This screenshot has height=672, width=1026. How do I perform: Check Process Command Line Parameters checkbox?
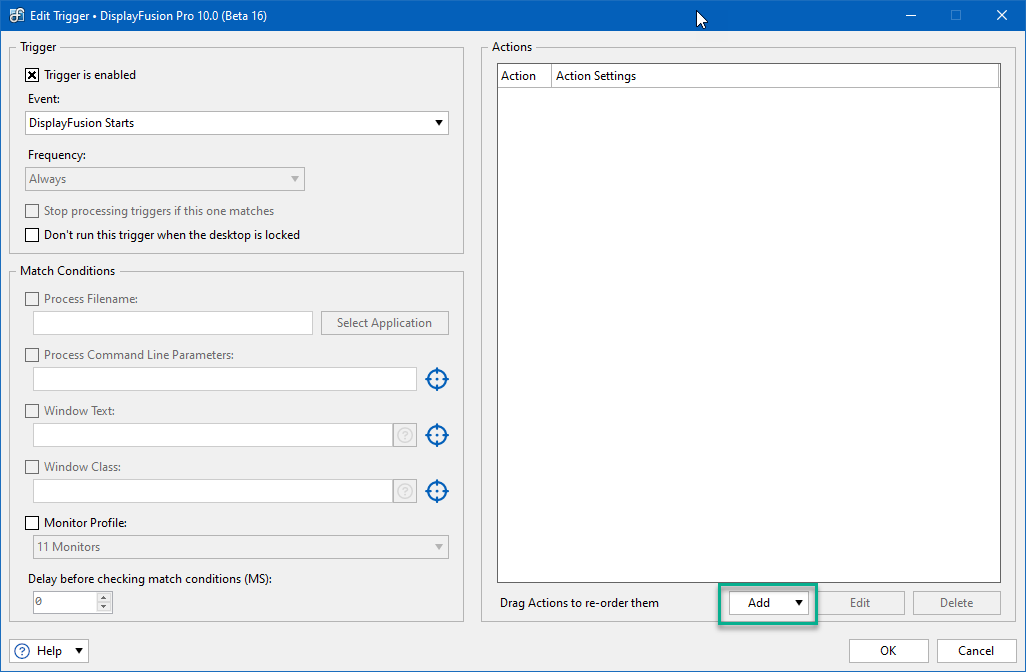pyautogui.click(x=32, y=355)
